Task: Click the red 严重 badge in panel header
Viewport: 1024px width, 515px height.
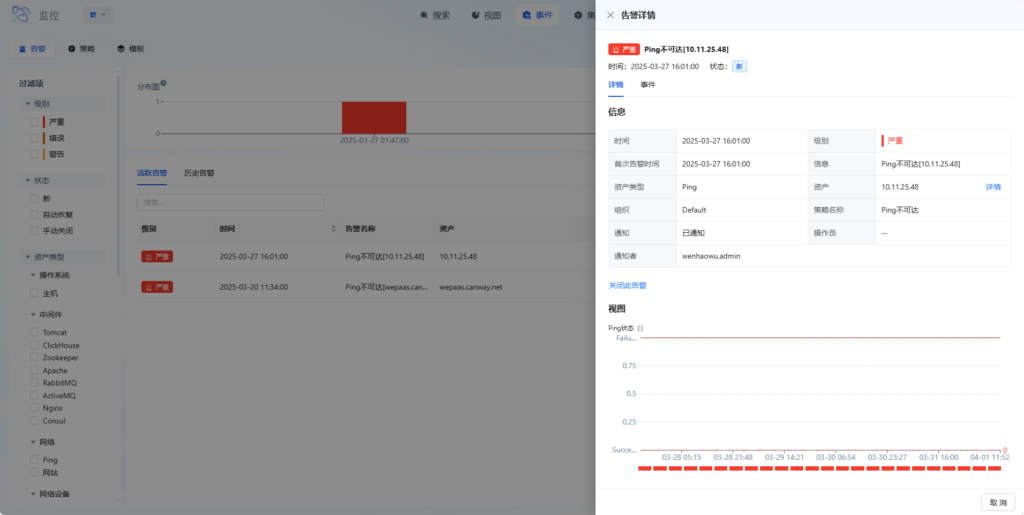Action: (x=624, y=50)
